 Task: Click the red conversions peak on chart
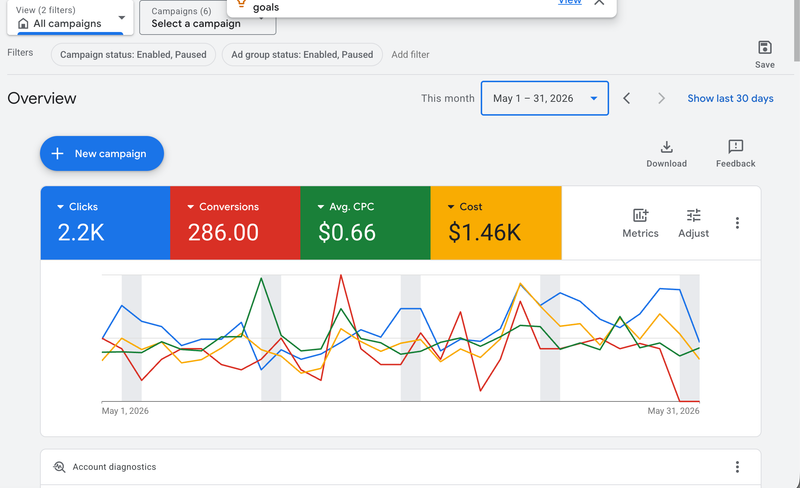pos(341,276)
